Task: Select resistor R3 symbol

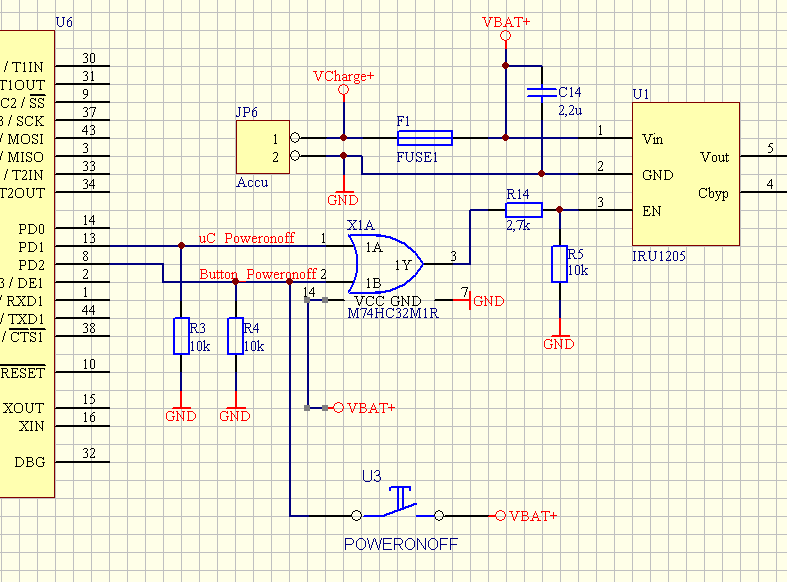Action: pyautogui.click(x=181, y=336)
